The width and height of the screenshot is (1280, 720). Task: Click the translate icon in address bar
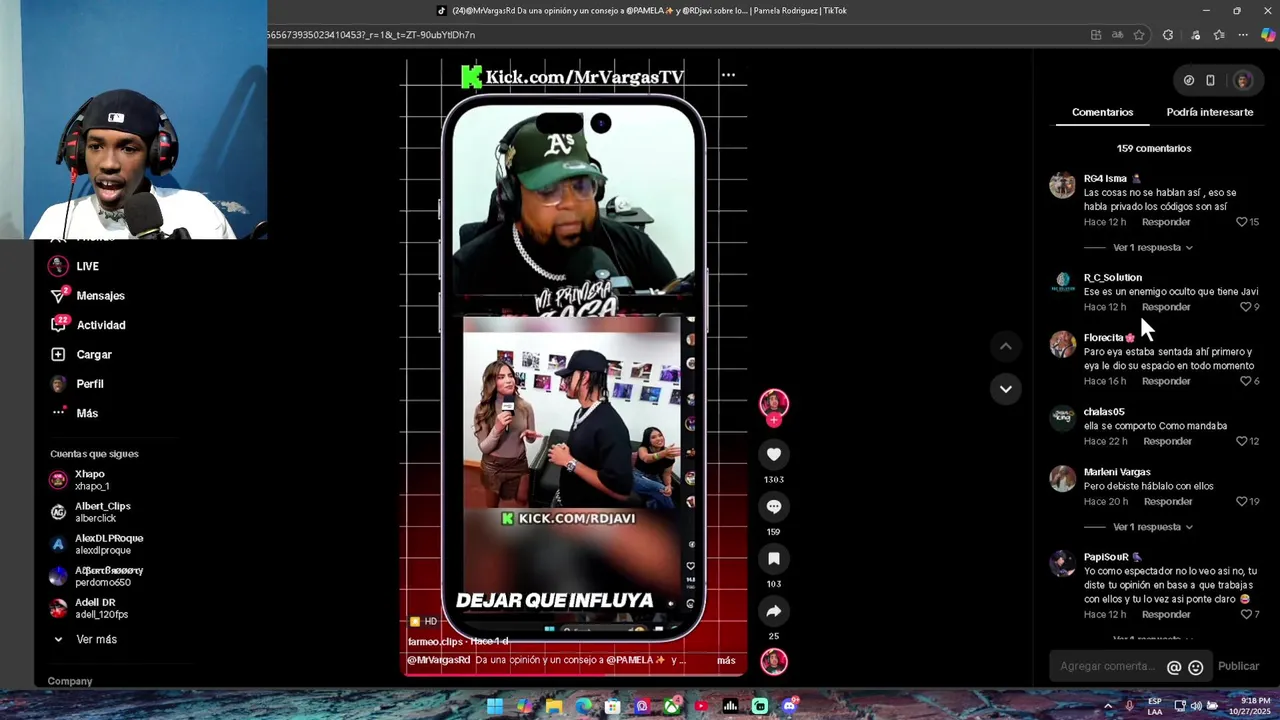[x=1117, y=35]
